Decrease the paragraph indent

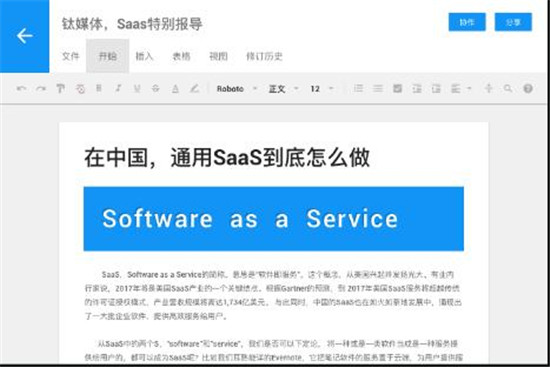tap(417, 89)
